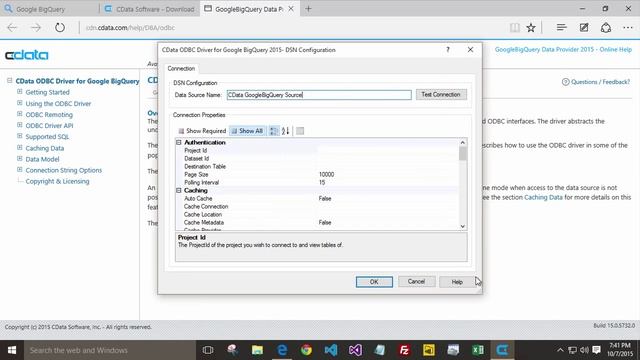The width and height of the screenshot is (640, 360).
Task: Expand the Caching Data tree node
Action: [20, 148]
